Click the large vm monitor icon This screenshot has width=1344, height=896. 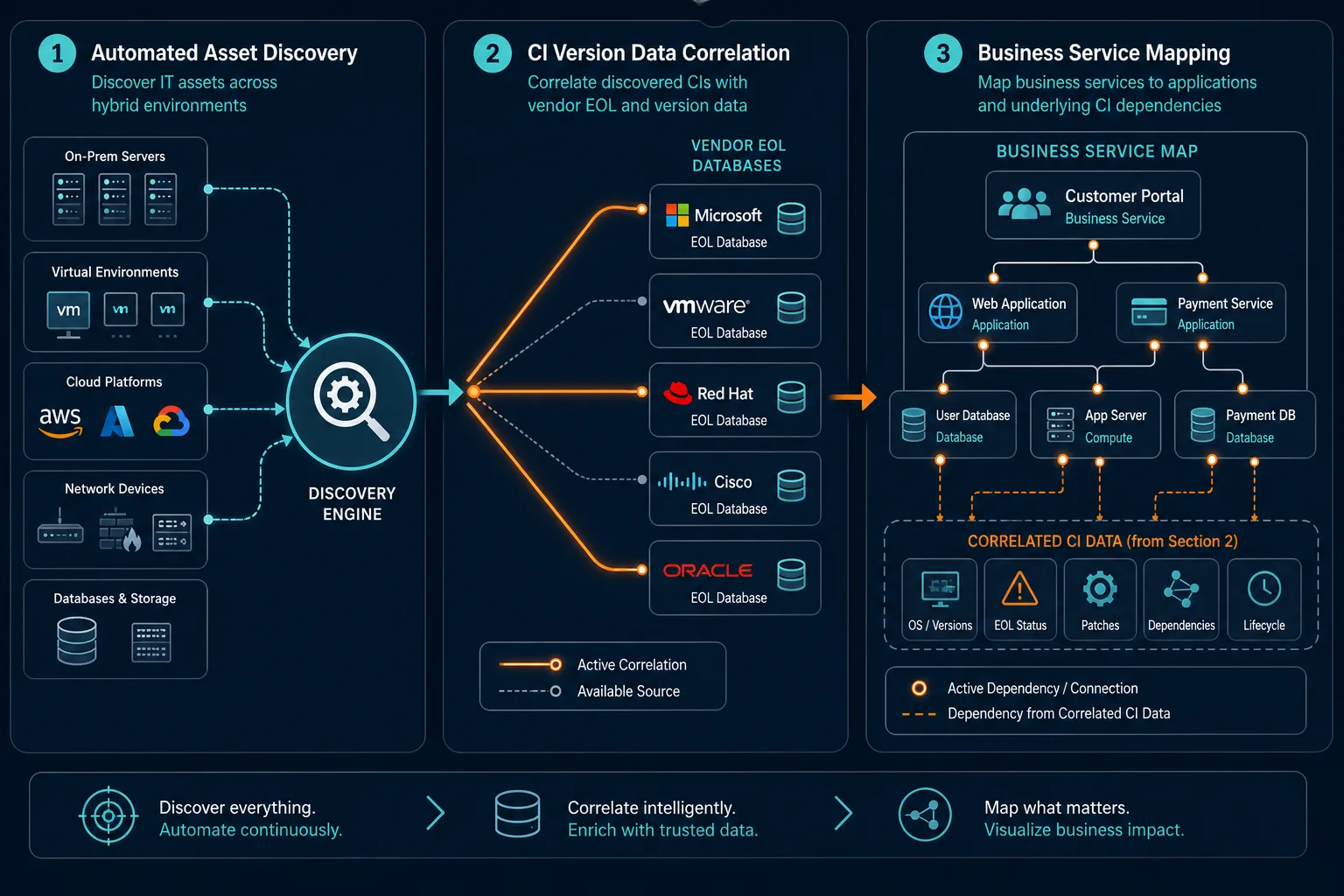pyautogui.click(x=68, y=314)
